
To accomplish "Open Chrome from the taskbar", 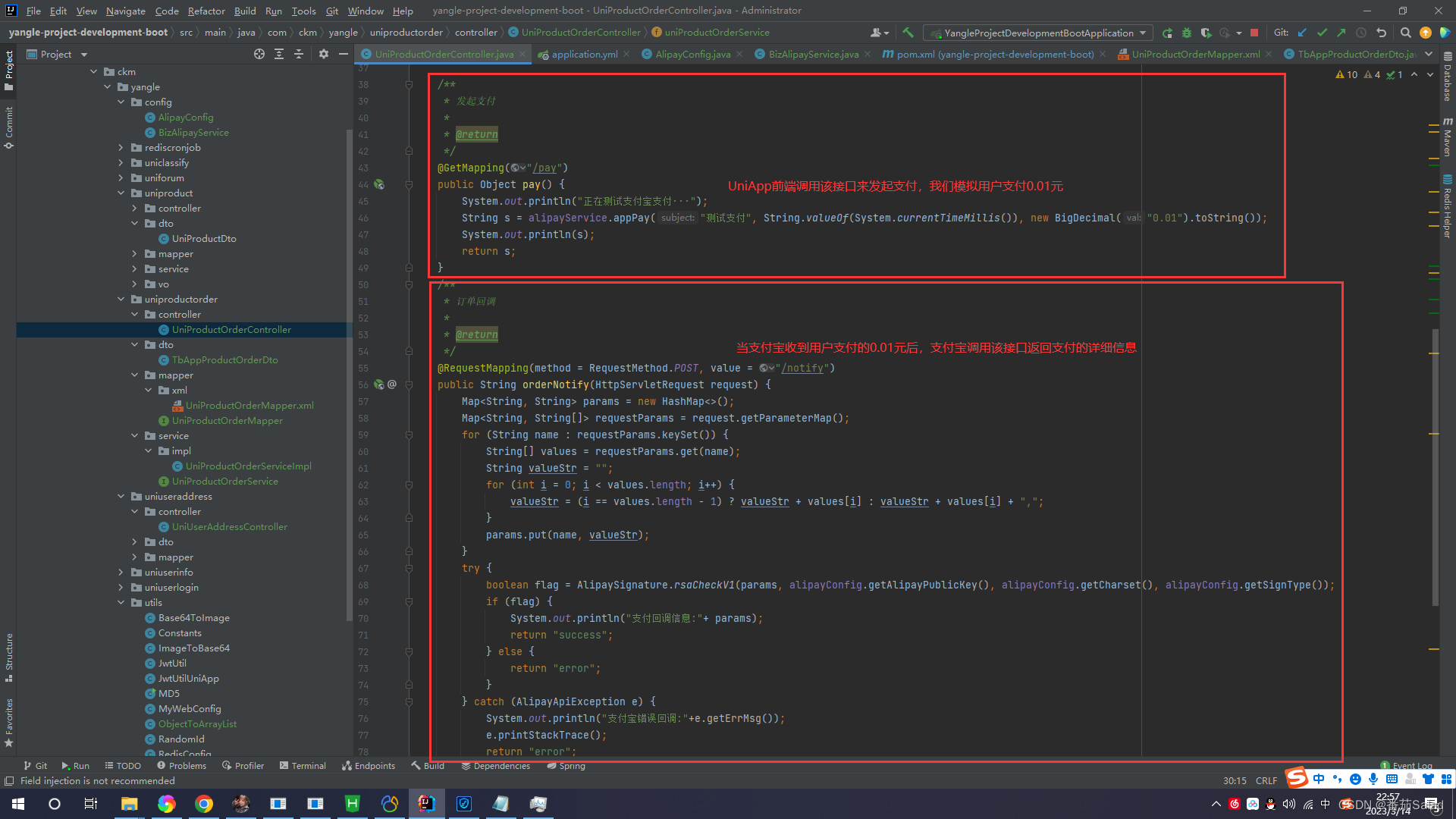I will [x=203, y=804].
